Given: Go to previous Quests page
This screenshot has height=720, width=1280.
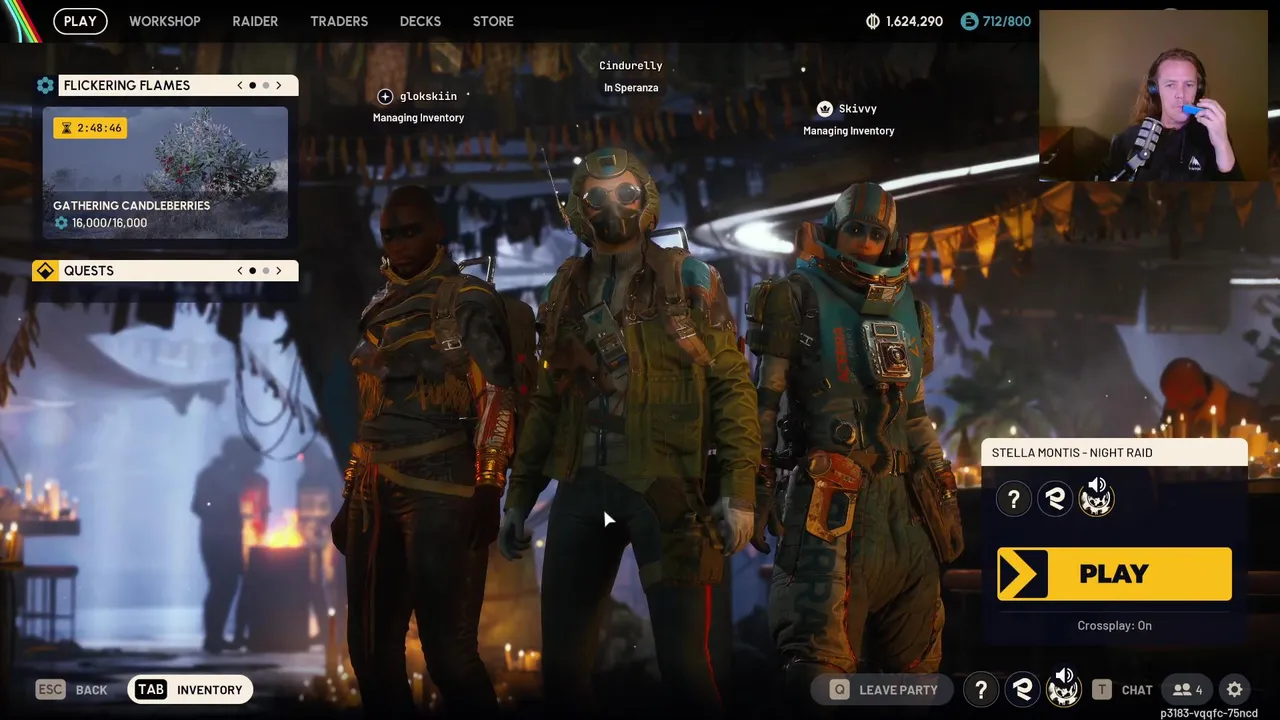Looking at the screenshot, I should click(x=240, y=271).
